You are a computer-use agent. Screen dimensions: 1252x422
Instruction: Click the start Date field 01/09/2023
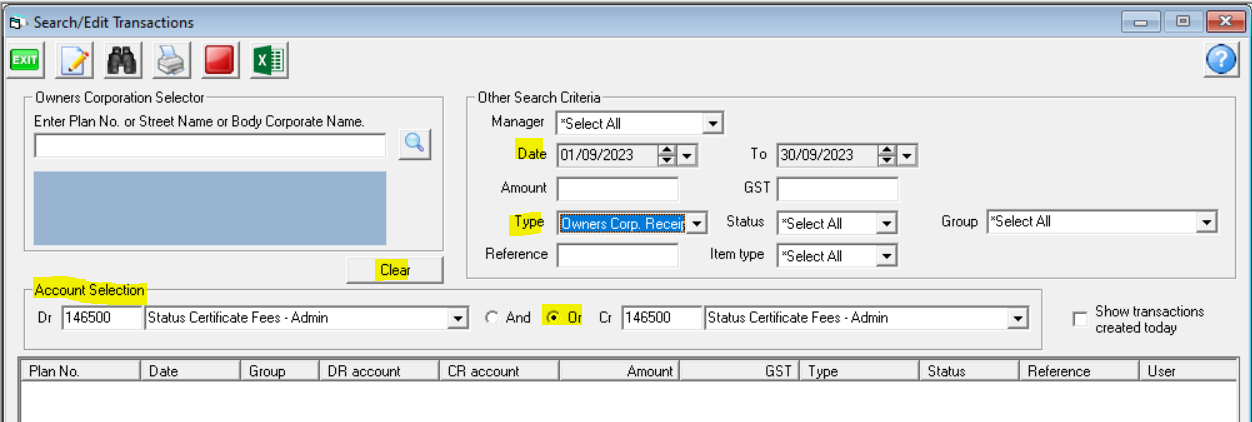[607, 155]
